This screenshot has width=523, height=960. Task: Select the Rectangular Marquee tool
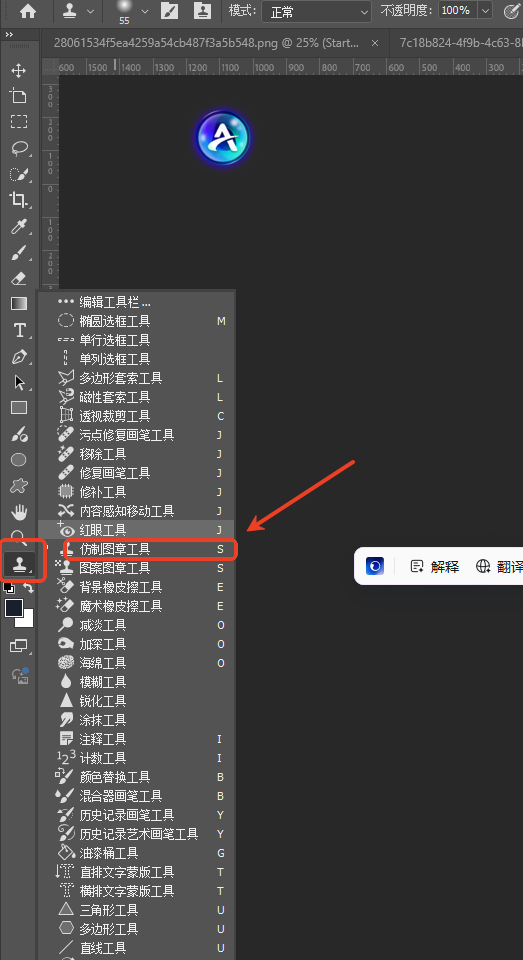19,121
